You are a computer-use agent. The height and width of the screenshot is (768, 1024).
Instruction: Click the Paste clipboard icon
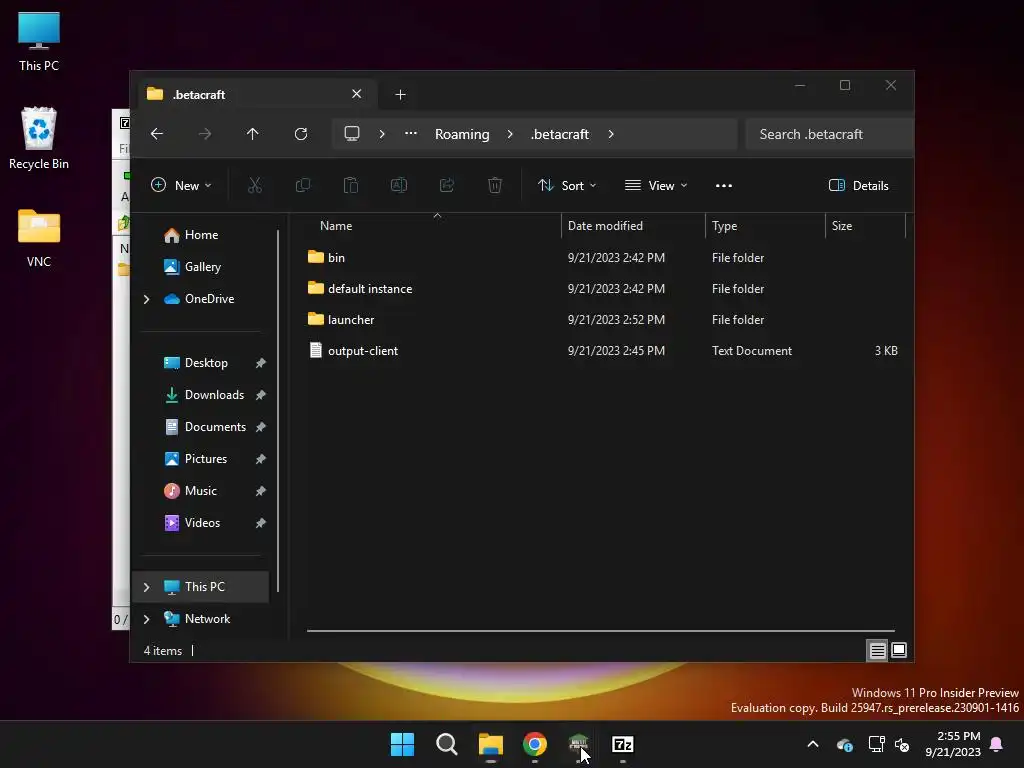[351, 185]
